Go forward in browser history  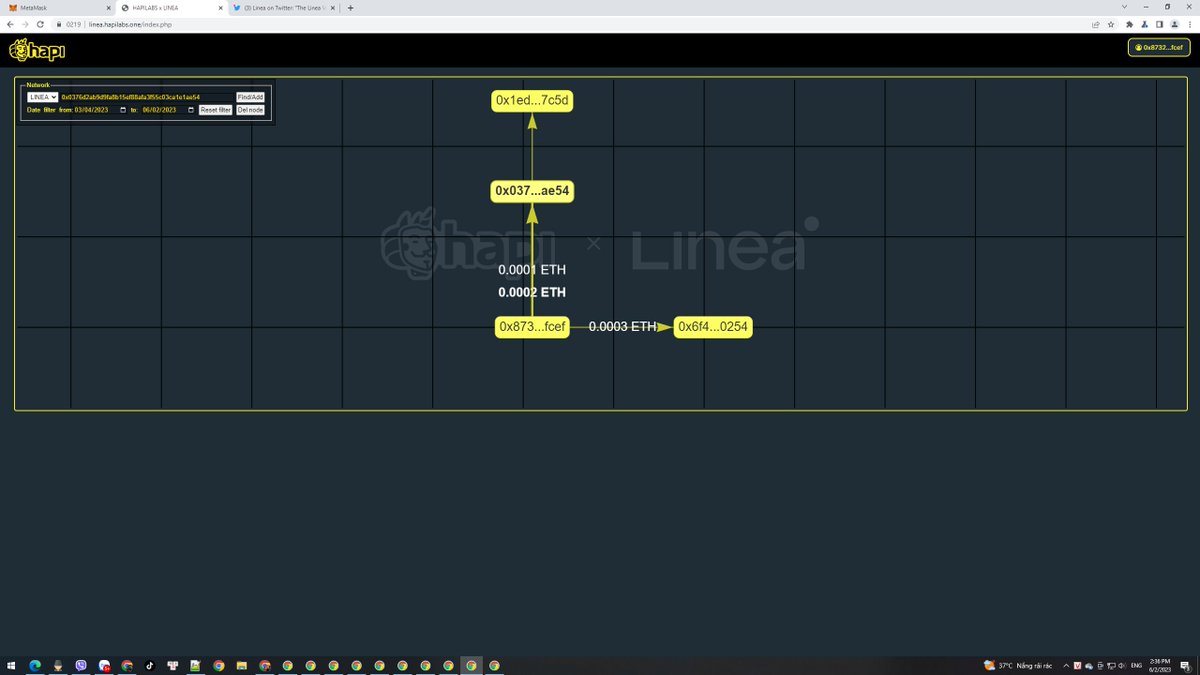(24, 24)
